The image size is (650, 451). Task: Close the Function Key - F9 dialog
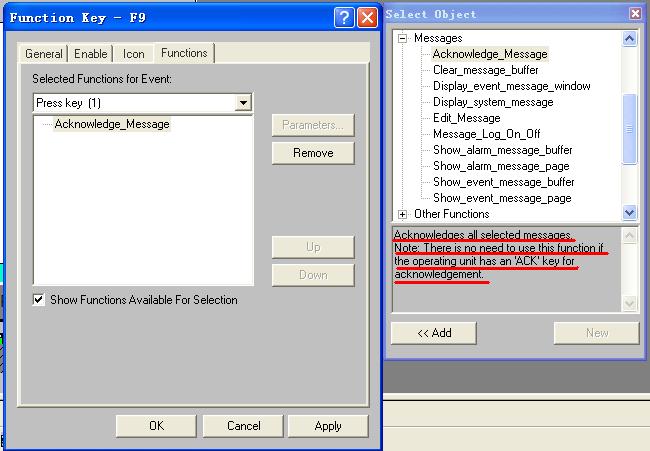(x=367, y=17)
